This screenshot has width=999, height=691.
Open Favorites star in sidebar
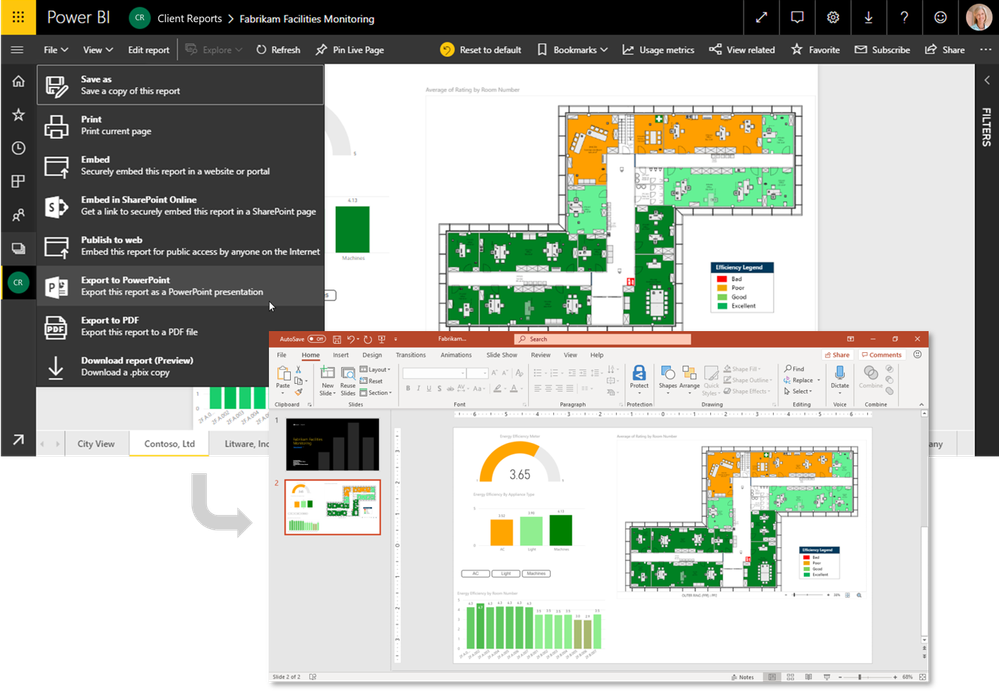pos(18,115)
